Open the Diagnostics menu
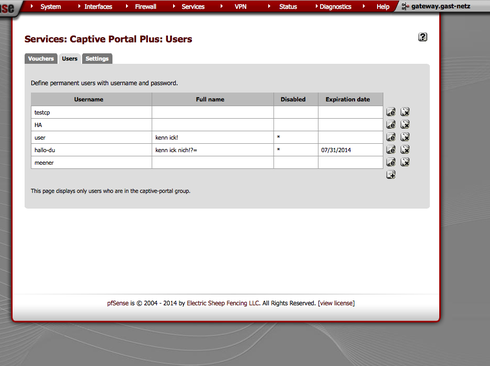 (335, 7)
